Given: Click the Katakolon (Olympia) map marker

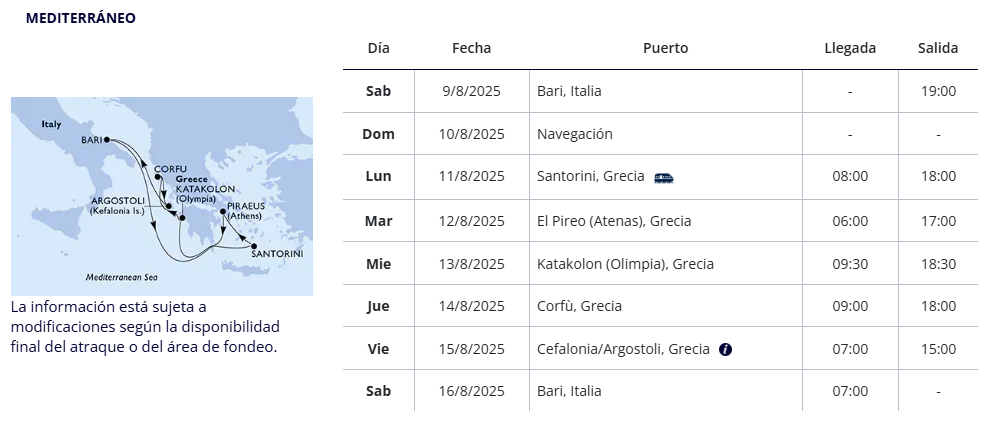Looking at the screenshot, I should tap(182, 218).
